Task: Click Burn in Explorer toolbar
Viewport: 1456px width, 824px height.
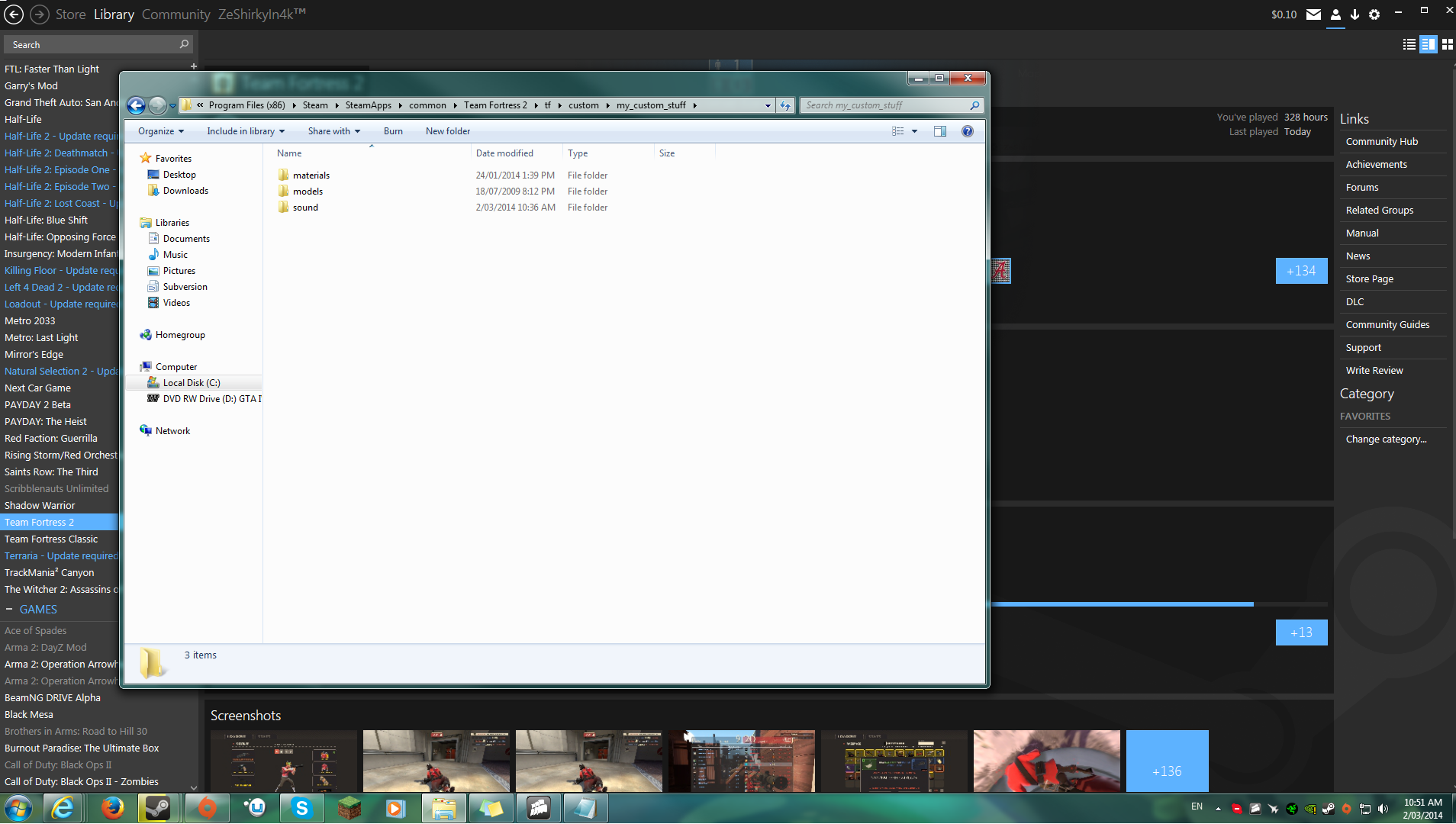Action: pos(393,131)
